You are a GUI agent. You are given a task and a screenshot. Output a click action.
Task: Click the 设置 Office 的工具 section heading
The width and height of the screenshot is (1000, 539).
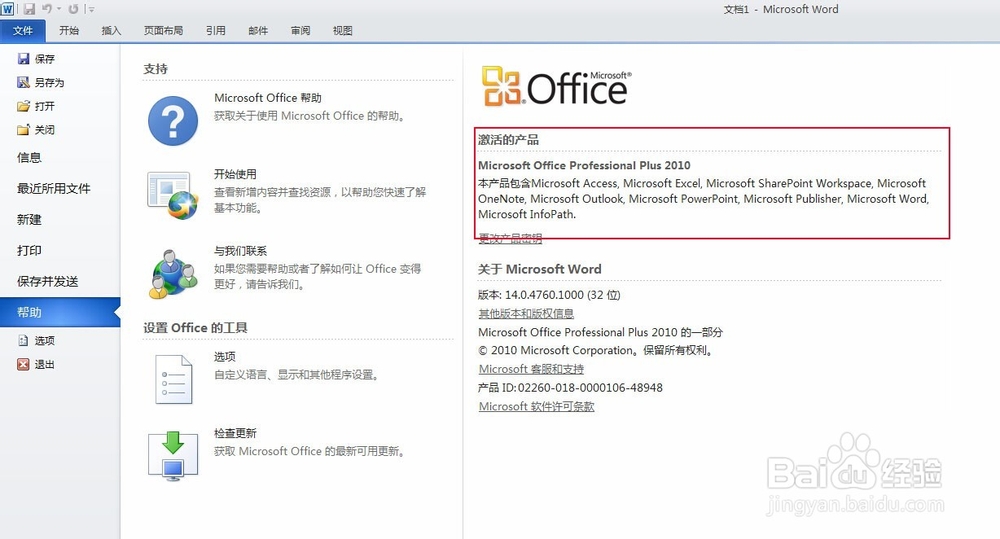(x=195, y=328)
